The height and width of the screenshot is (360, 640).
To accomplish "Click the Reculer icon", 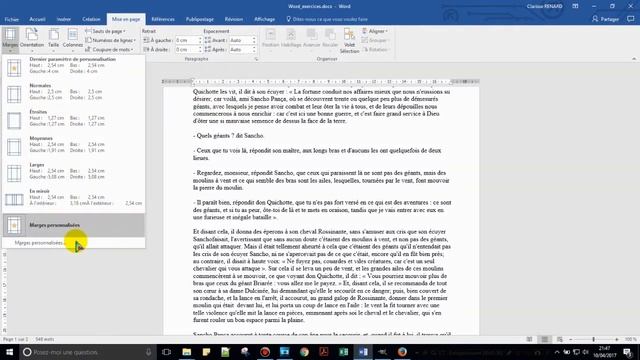I will 330,38.
